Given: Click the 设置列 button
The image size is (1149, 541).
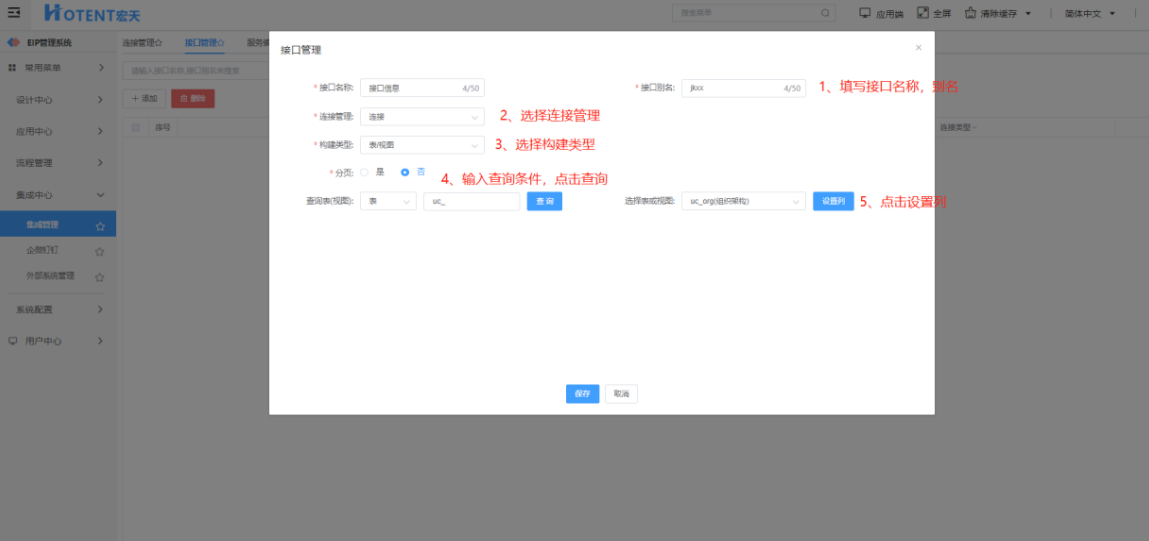Looking at the screenshot, I should (x=833, y=201).
